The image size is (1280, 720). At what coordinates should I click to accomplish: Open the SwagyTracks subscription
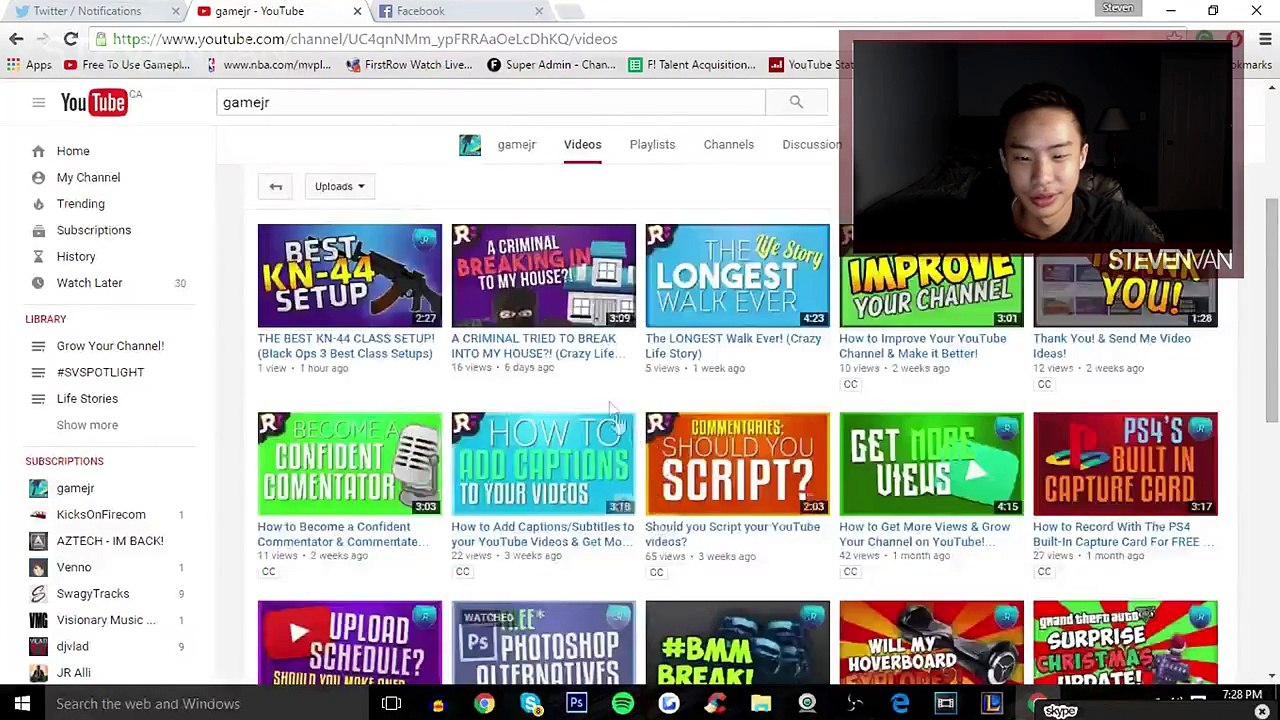tap(93, 594)
